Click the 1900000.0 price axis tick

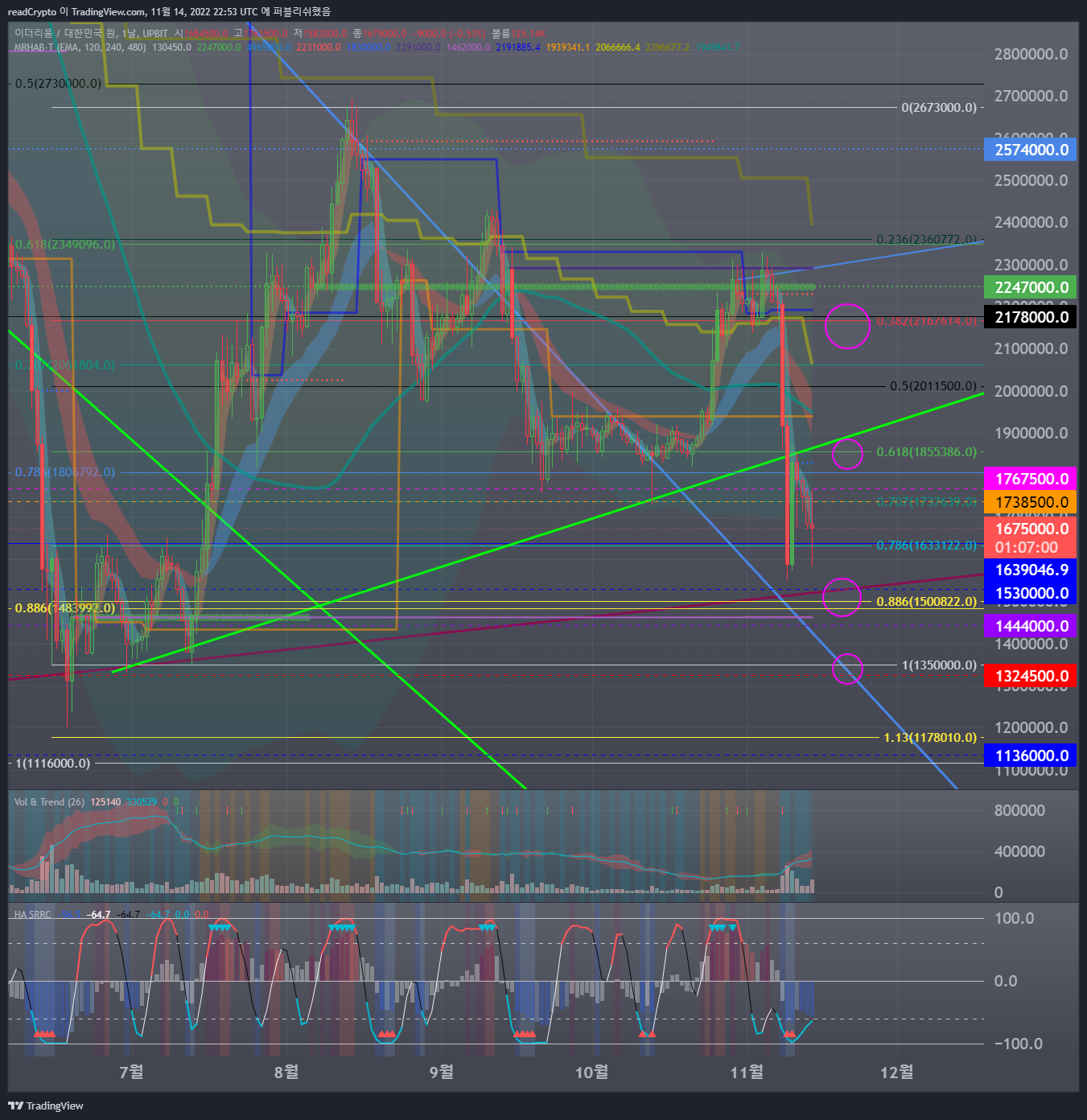pyautogui.click(x=1031, y=433)
